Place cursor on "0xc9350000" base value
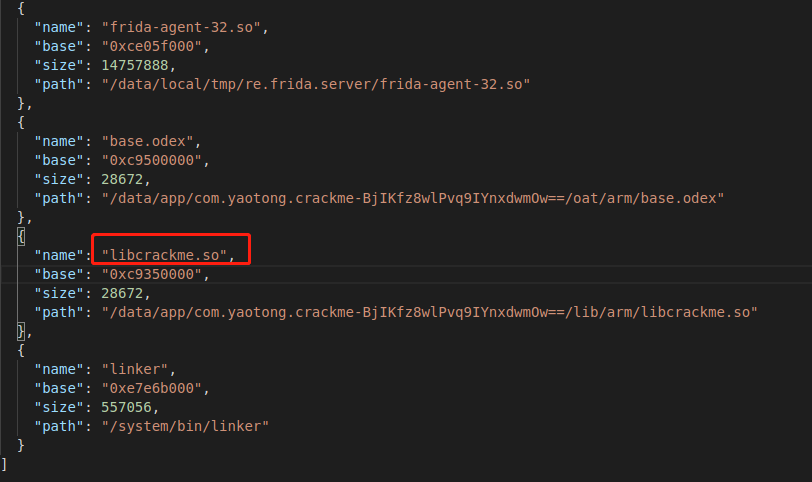812x482 pixels. click(150, 274)
